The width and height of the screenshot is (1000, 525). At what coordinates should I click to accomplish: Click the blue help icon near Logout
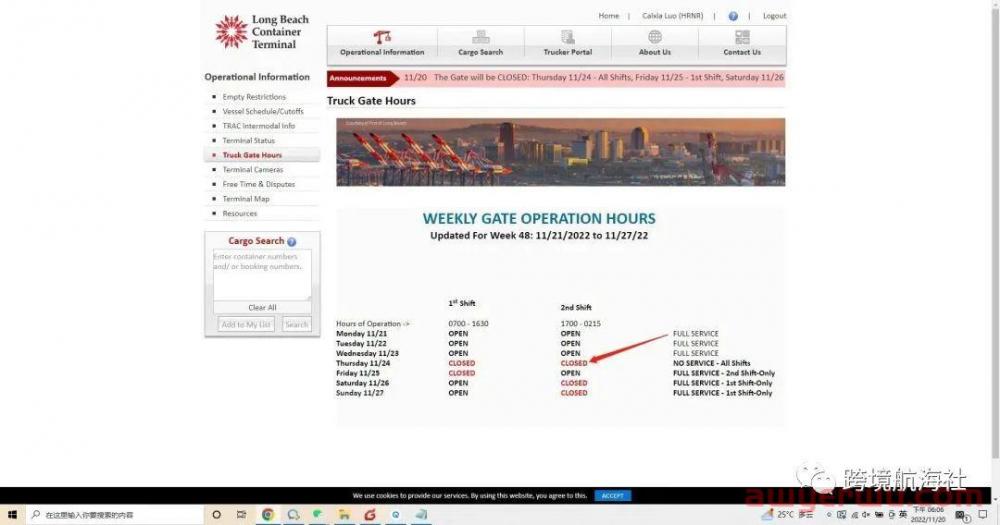point(733,16)
